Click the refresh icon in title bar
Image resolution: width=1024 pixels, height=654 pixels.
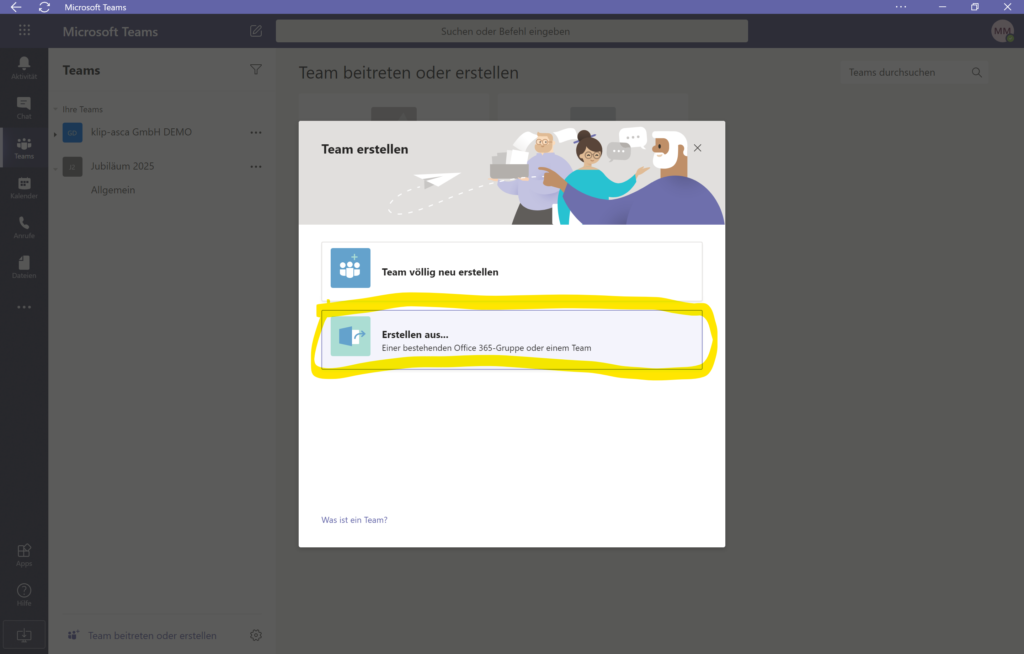pyautogui.click(x=44, y=7)
